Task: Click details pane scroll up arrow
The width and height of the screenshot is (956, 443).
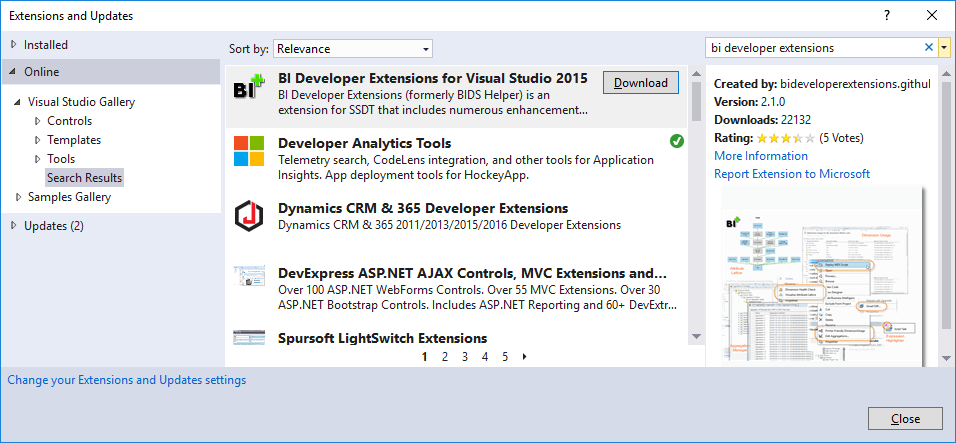Action: click(946, 73)
